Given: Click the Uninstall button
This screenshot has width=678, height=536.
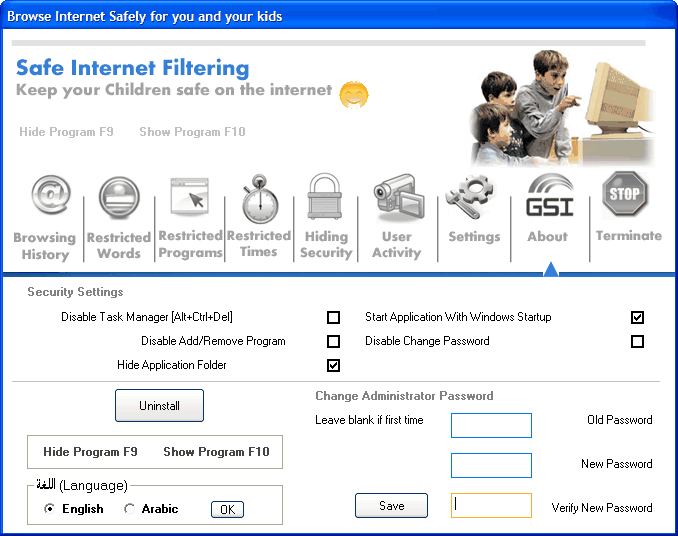Looking at the screenshot, I should click(x=159, y=405).
